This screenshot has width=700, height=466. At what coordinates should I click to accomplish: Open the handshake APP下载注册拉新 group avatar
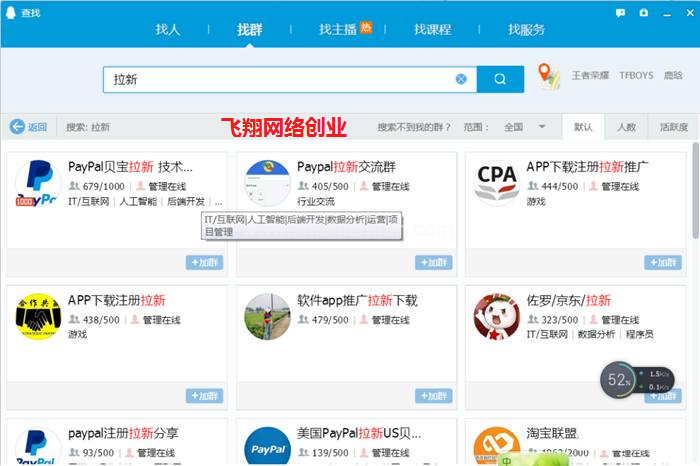[x=38, y=316]
